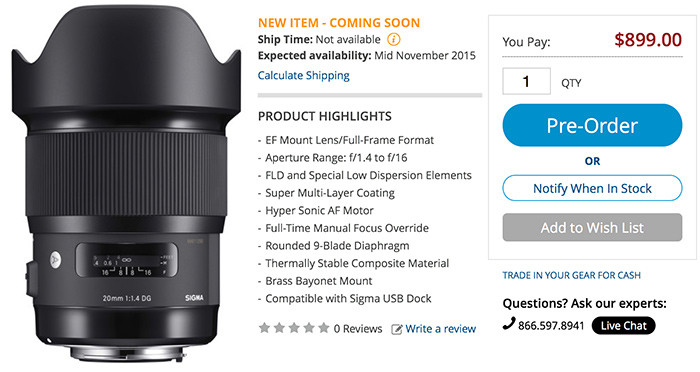Open the Write a review link

pyautogui.click(x=441, y=329)
